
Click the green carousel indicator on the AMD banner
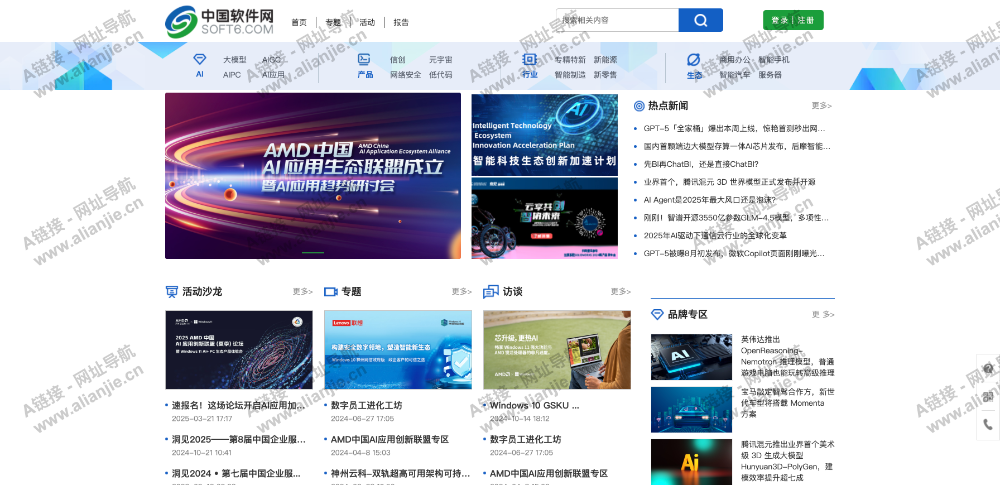coord(313,253)
